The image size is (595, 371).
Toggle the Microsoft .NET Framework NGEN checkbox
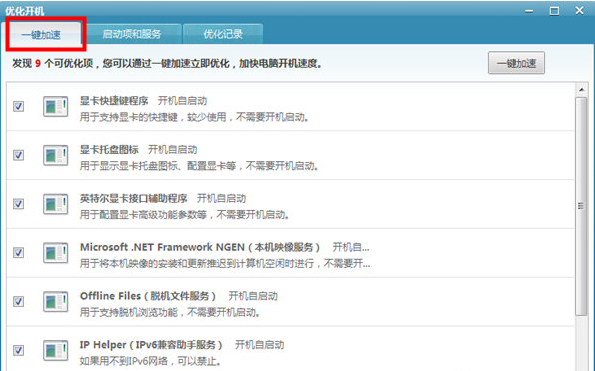pyautogui.click(x=19, y=253)
